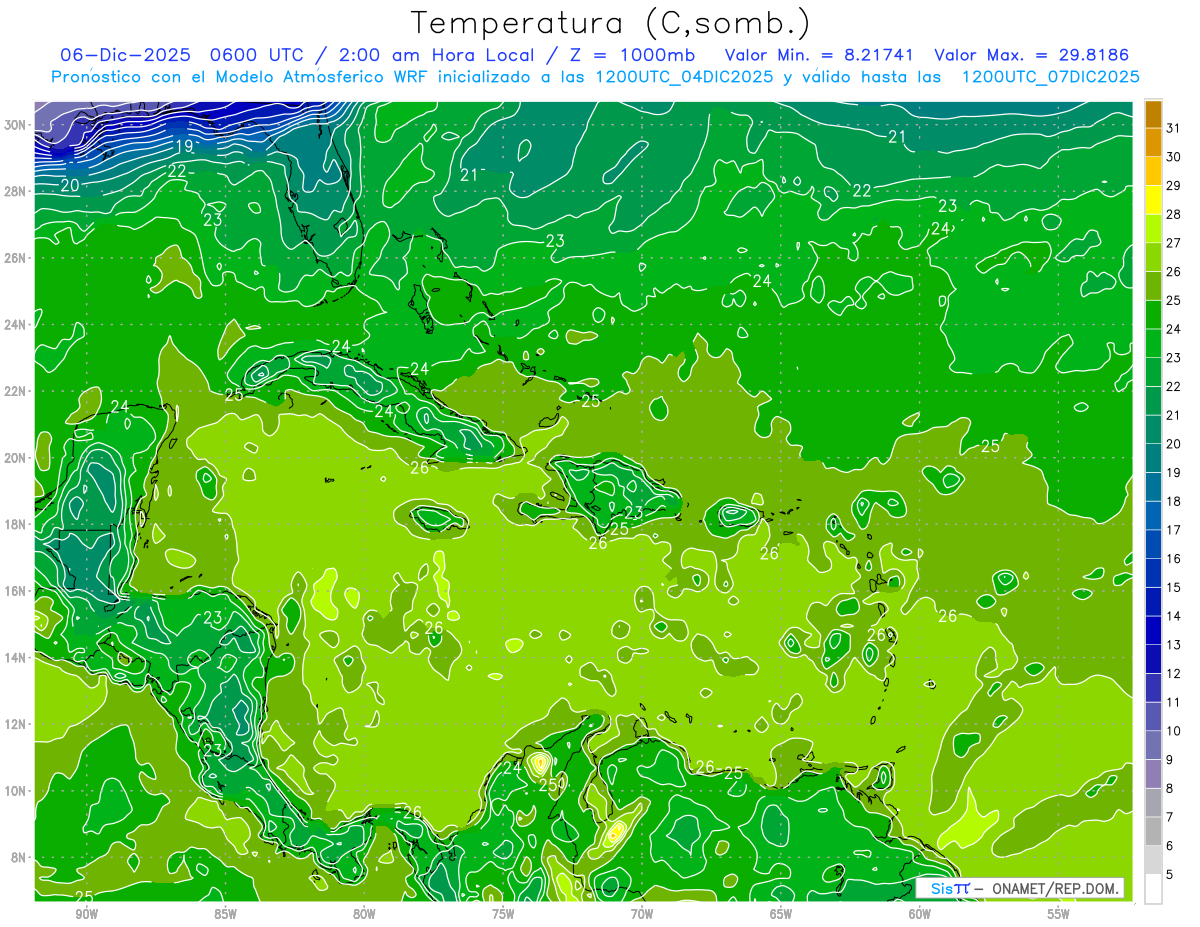Viewport: 1200px width, 927px height.
Task: Click the legend scale value '5'
Action: click(x=1170, y=875)
